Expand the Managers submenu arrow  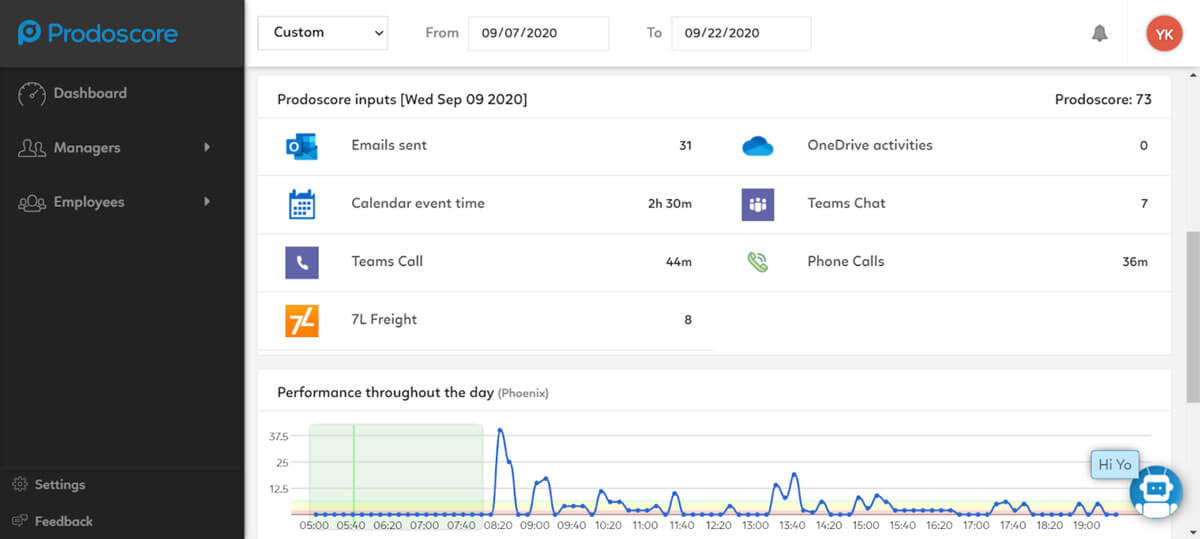pos(207,148)
